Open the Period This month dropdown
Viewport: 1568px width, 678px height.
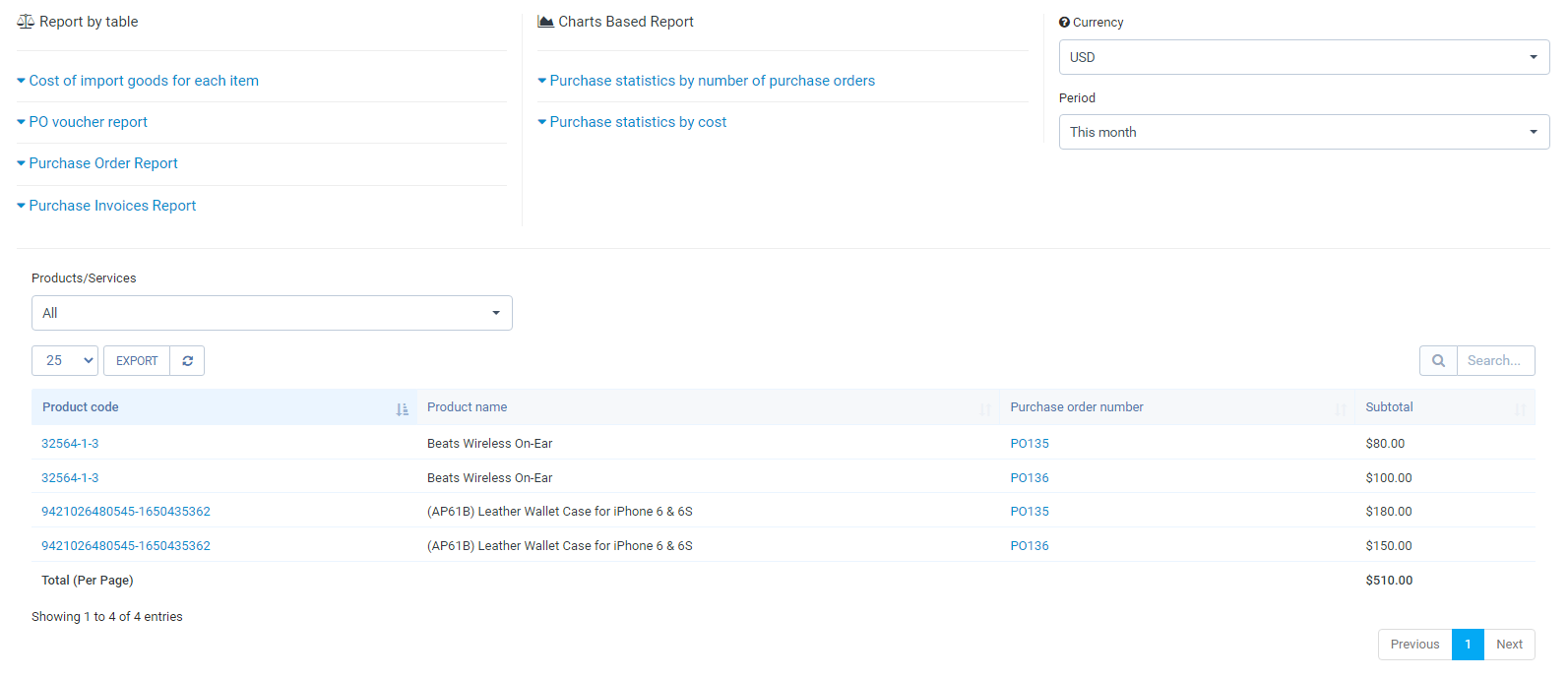(1303, 132)
